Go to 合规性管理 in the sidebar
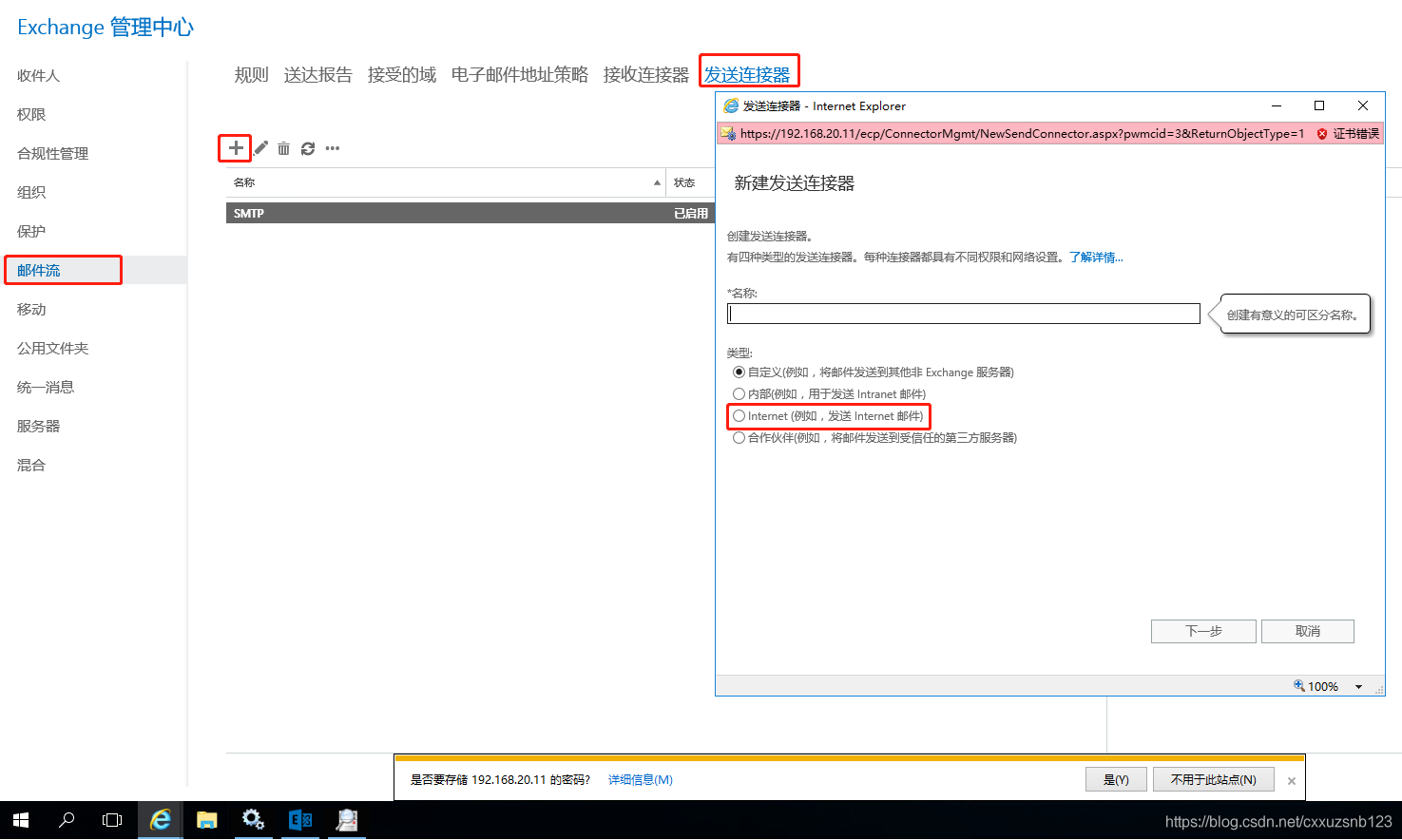Image resolution: width=1402 pixels, height=840 pixels. (x=52, y=154)
